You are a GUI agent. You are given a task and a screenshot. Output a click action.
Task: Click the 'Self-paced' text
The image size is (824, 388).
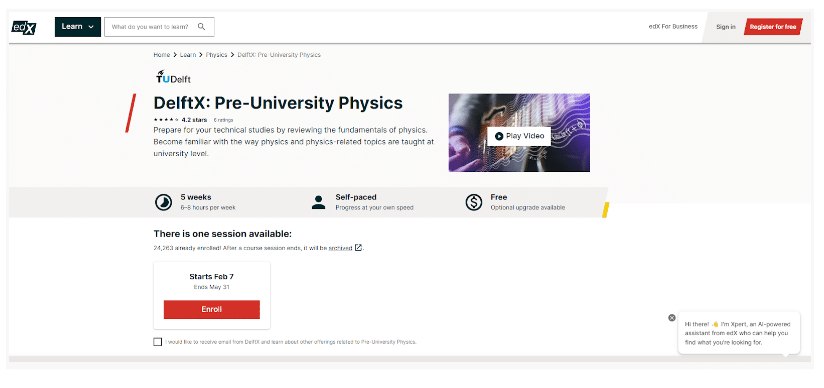point(356,197)
